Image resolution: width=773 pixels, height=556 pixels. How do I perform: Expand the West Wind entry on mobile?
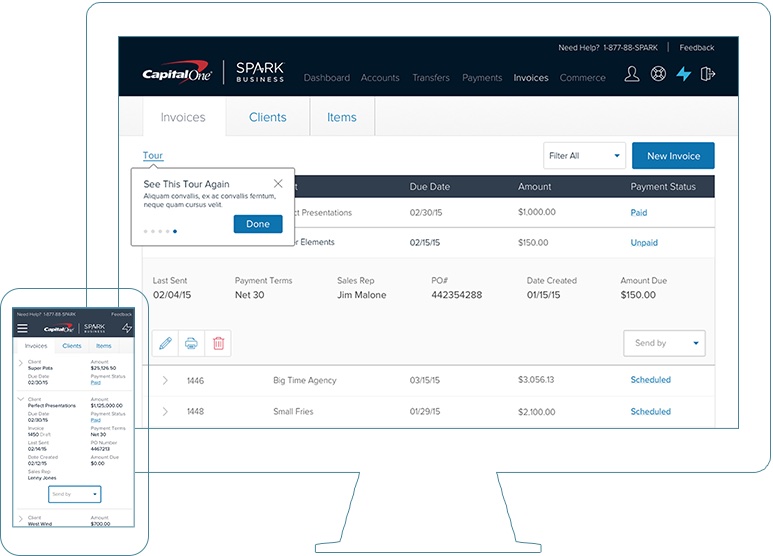click(20, 519)
